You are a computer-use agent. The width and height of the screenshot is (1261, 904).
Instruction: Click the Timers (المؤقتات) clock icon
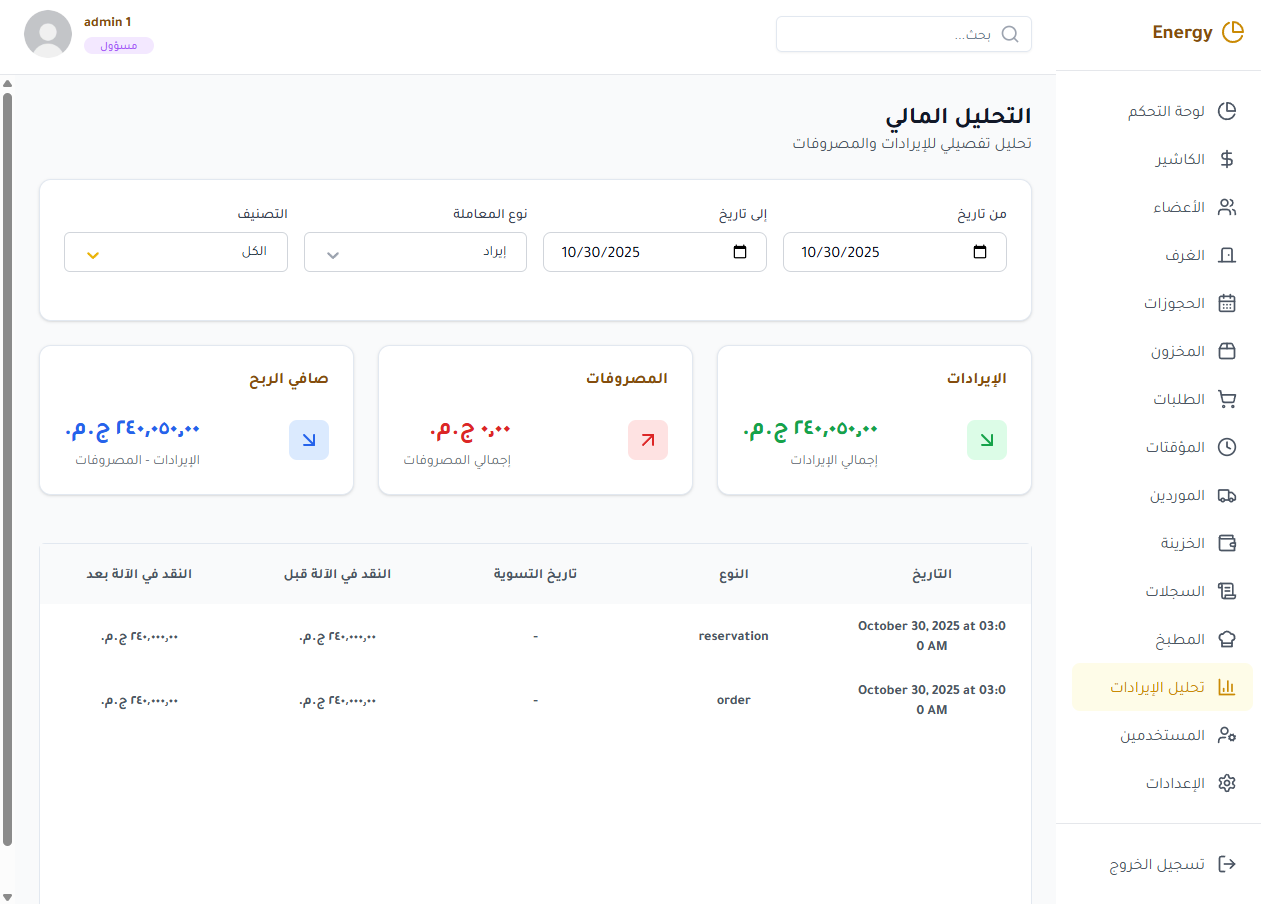pyautogui.click(x=1227, y=446)
